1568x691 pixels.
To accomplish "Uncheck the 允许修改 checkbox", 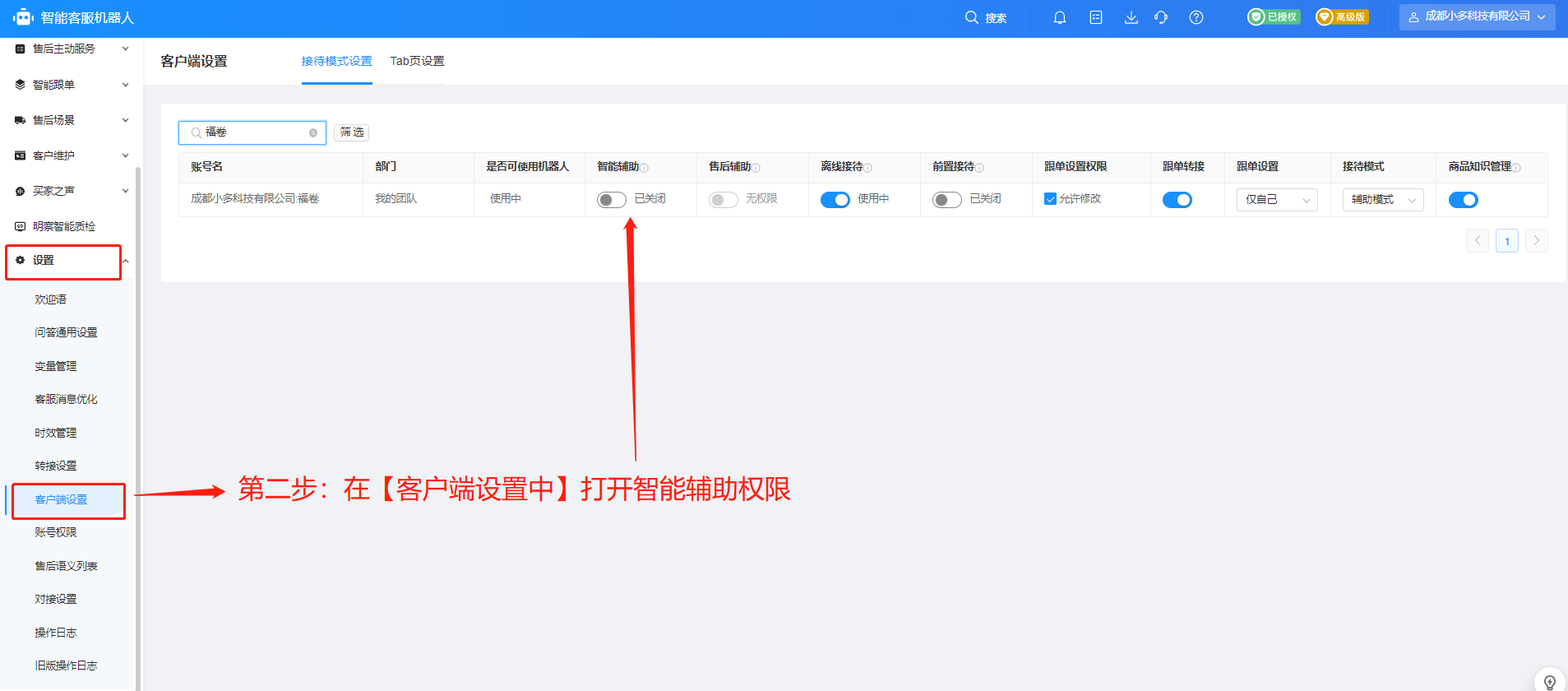I will 1050,199.
